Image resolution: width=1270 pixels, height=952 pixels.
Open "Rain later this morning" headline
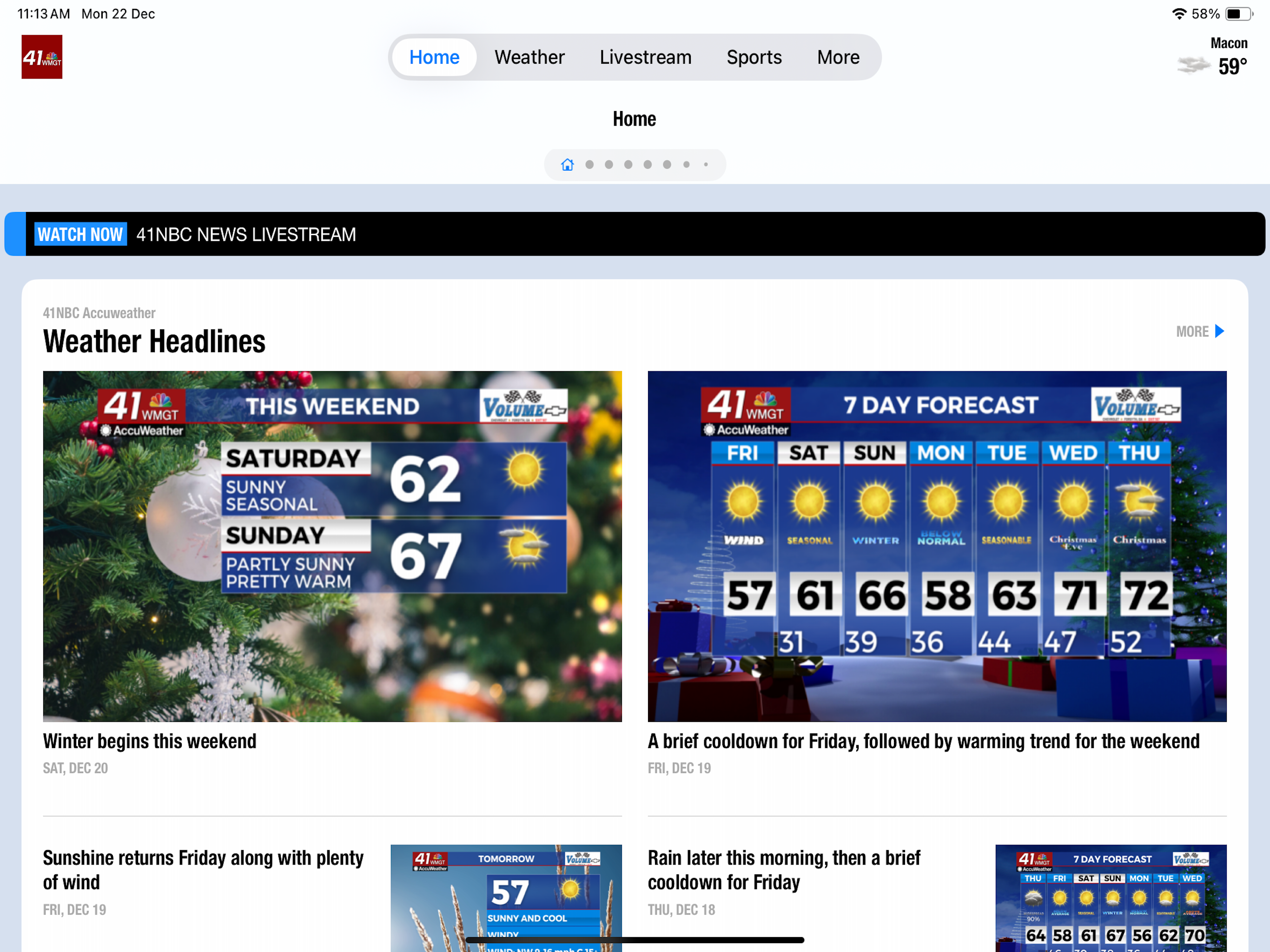[784, 870]
